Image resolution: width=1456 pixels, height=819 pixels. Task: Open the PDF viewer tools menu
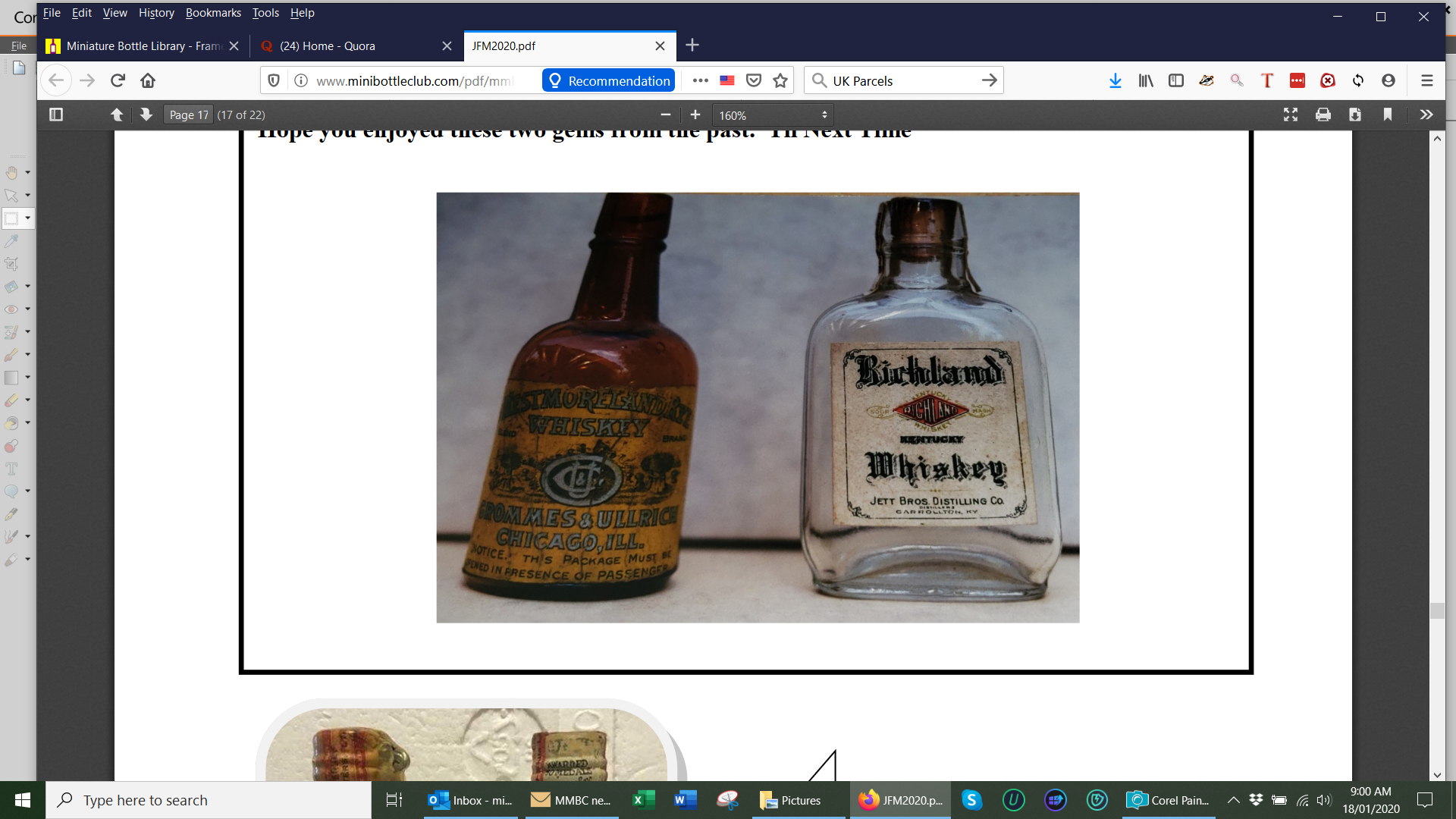[1426, 115]
